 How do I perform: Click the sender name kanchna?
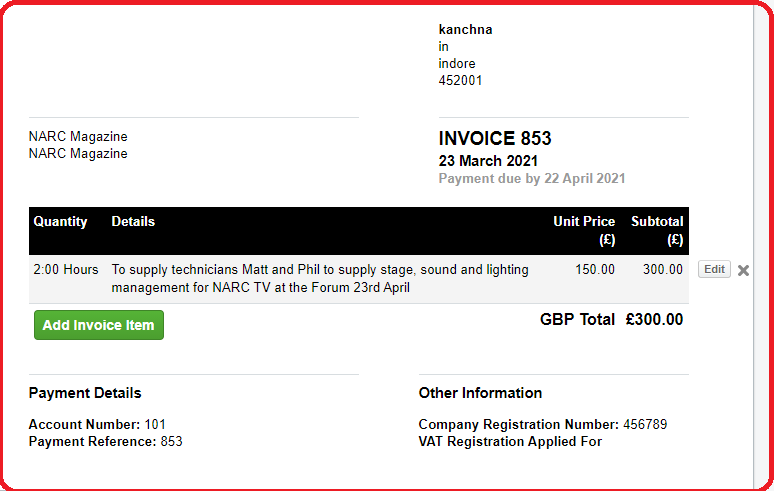pyautogui.click(x=465, y=30)
